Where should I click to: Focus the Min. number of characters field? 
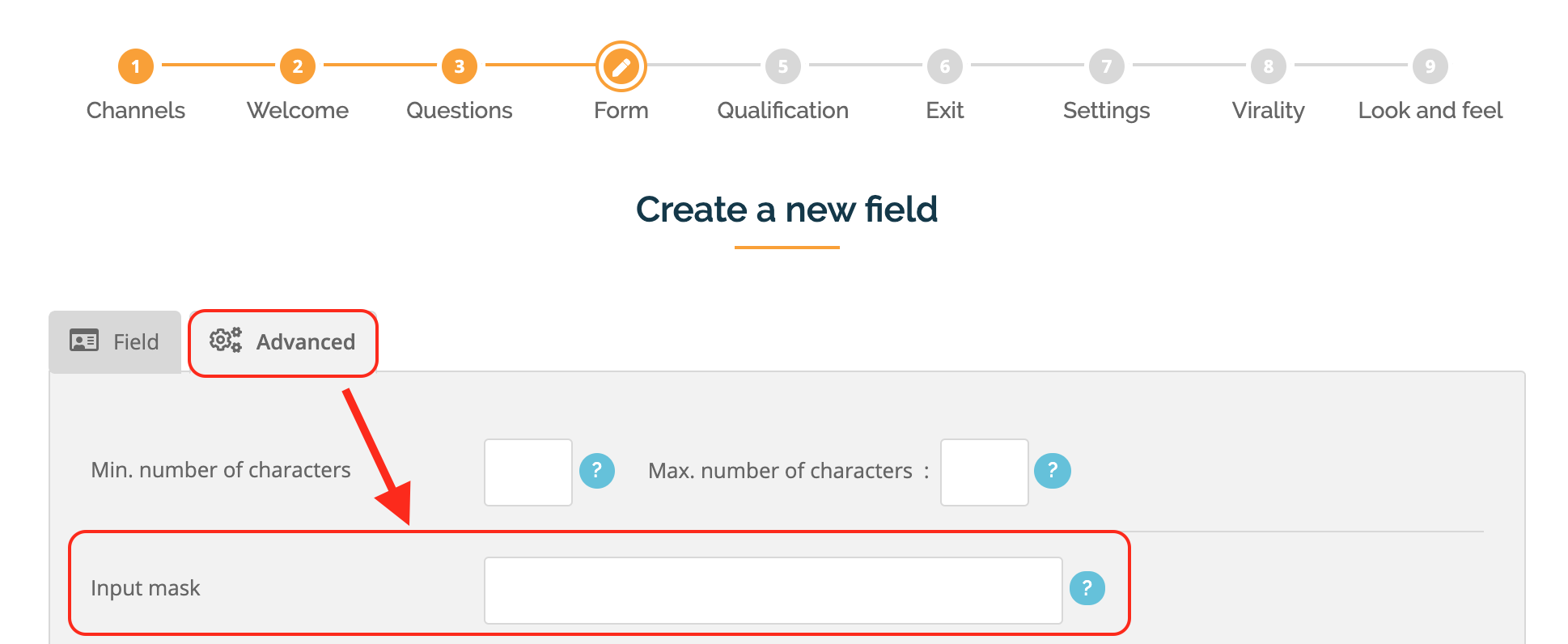tap(528, 472)
